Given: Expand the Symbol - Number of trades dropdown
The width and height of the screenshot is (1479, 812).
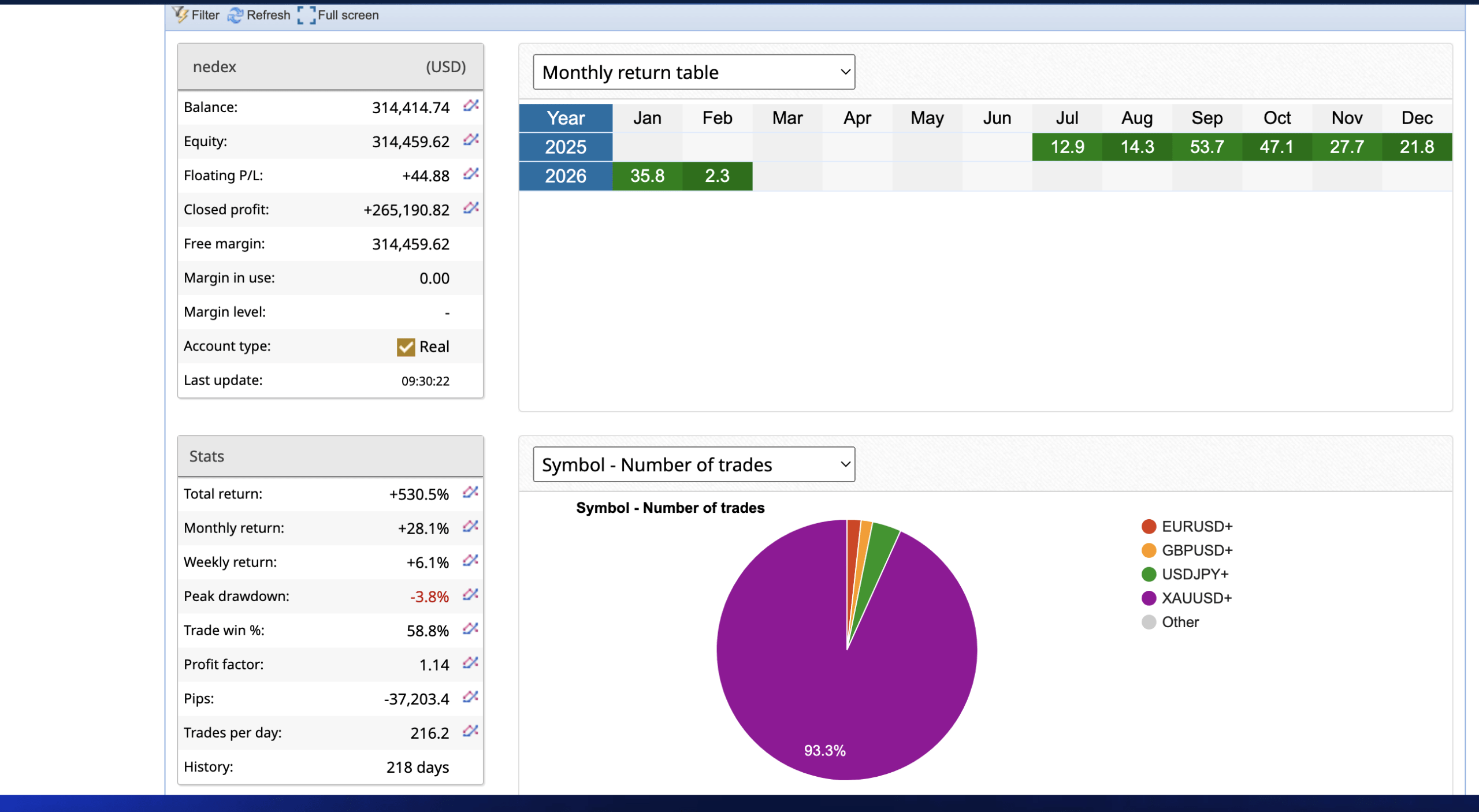Looking at the screenshot, I should pos(693,464).
